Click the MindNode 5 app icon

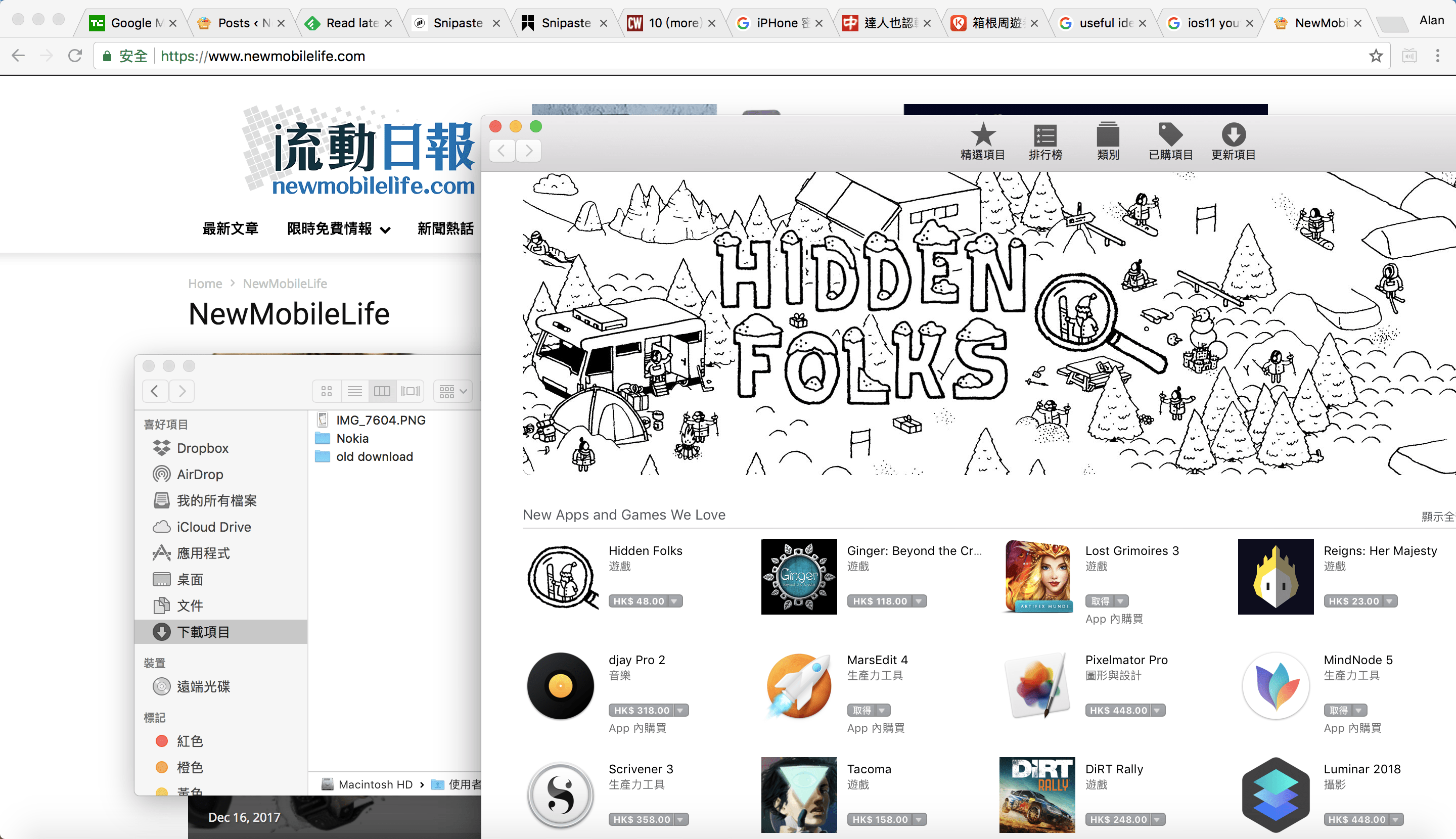click(x=1276, y=686)
